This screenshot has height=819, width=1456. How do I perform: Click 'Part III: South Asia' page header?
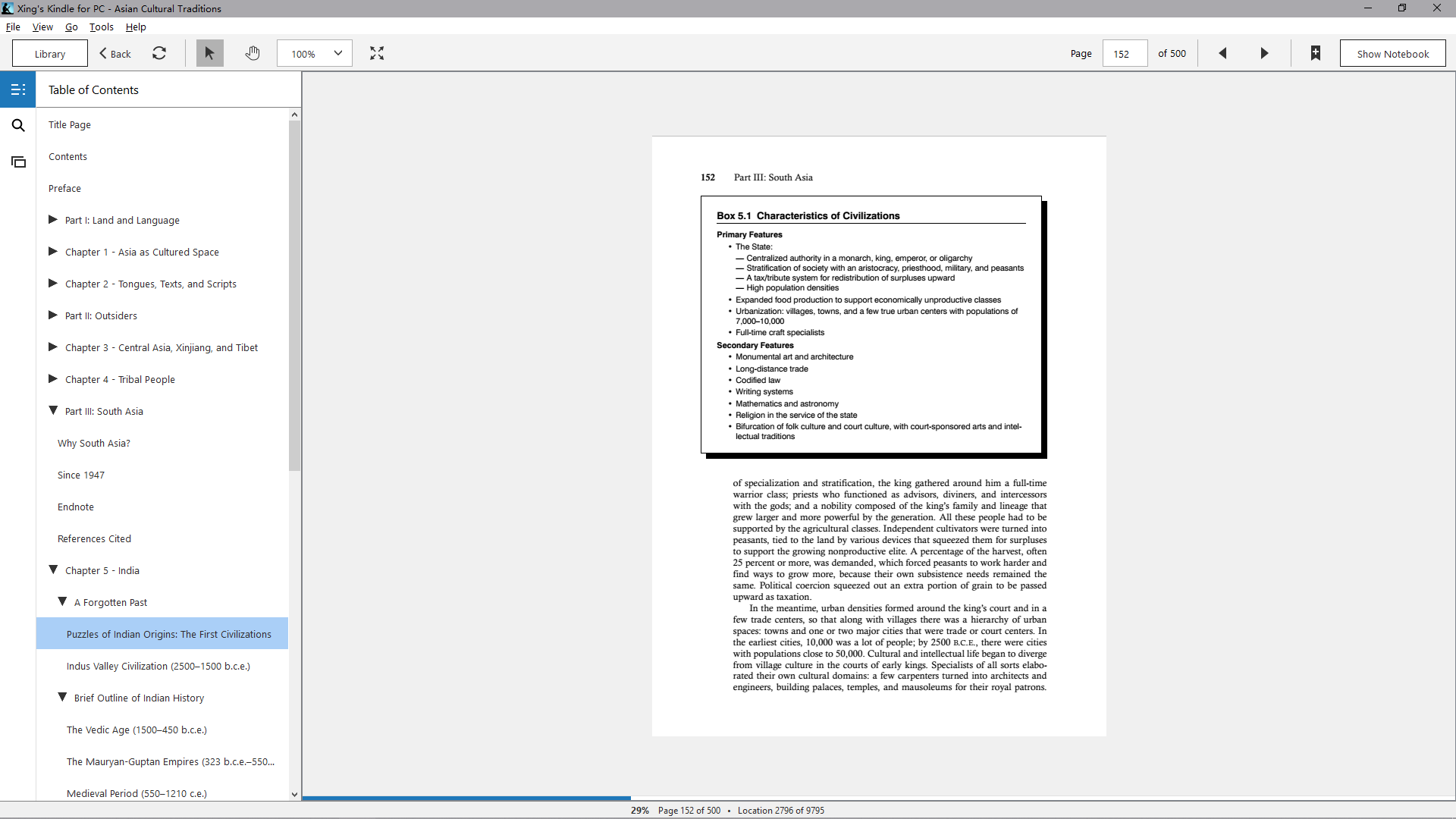click(773, 177)
